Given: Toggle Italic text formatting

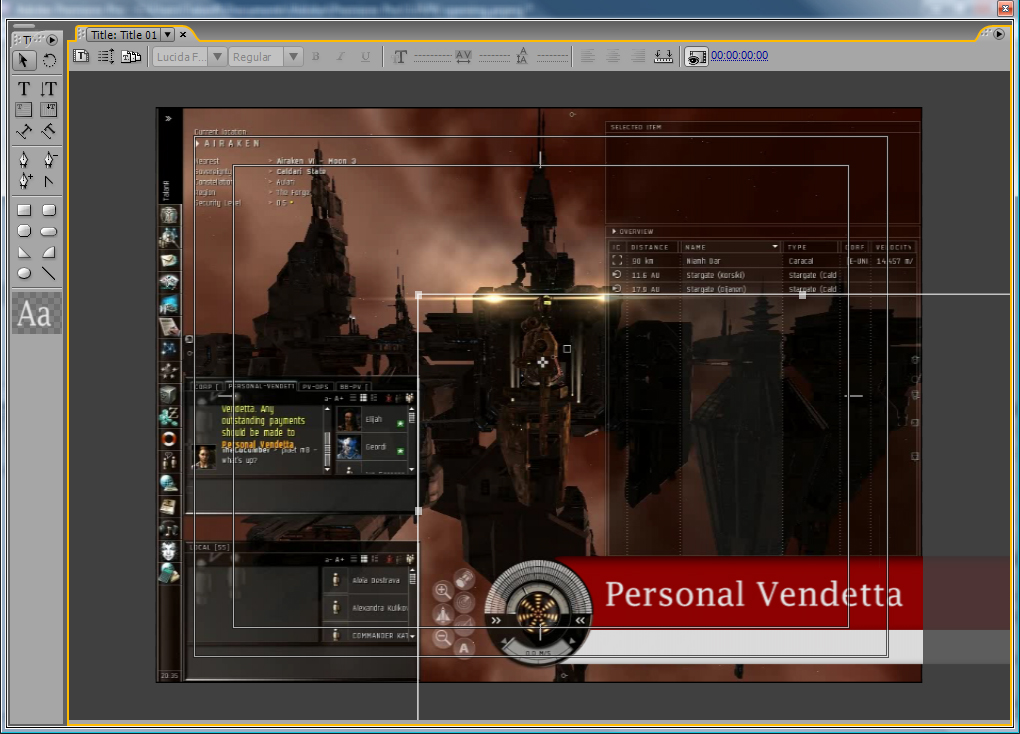Looking at the screenshot, I should pyautogui.click(x=340, y=57).
